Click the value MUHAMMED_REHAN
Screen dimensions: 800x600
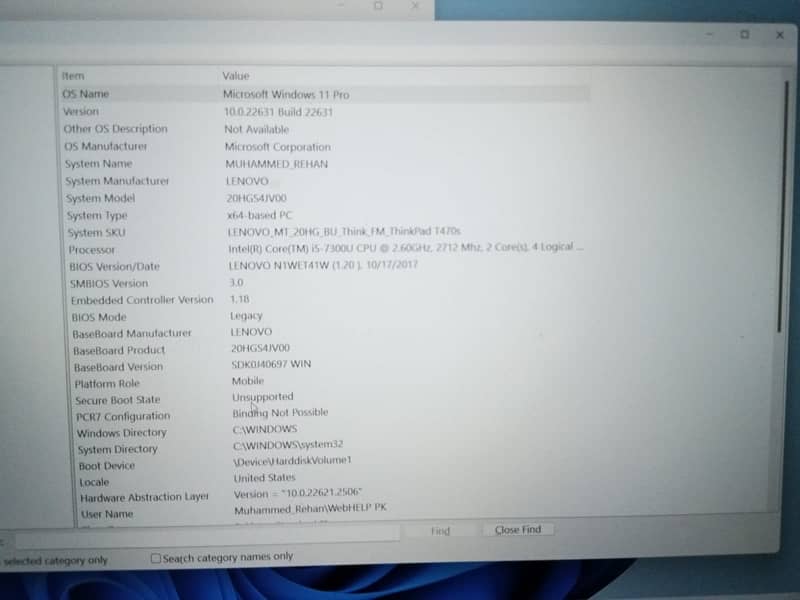(277, 164)
